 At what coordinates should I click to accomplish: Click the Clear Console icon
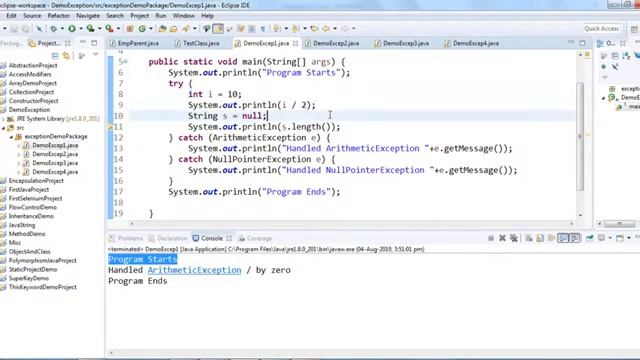(x=529, y=238)
